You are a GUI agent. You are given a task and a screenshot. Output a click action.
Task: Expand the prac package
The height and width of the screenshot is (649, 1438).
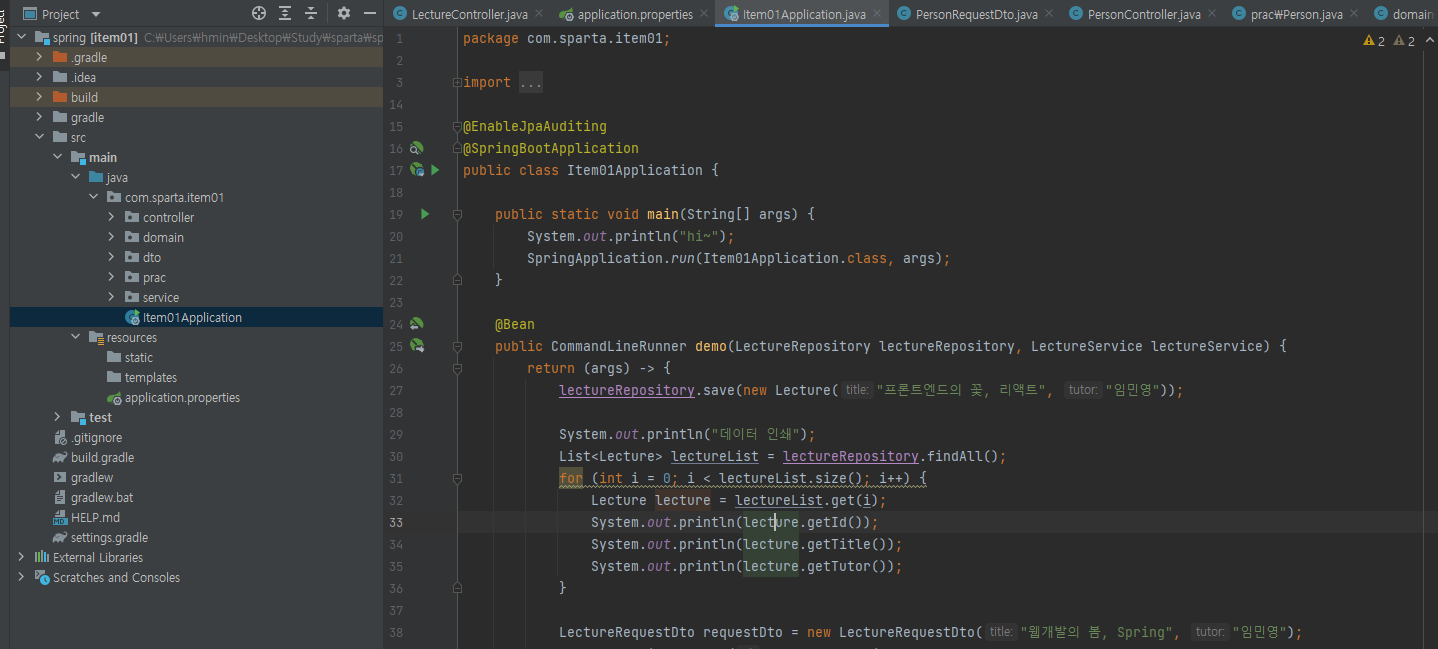click(x=112, y=277)
